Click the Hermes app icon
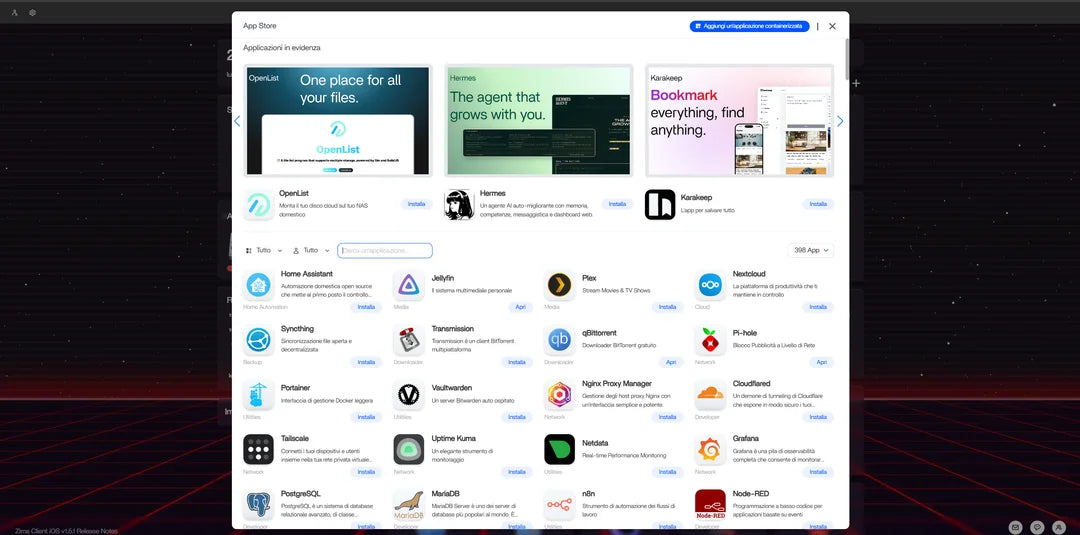 pyautogui.click(x=459, y=204)
